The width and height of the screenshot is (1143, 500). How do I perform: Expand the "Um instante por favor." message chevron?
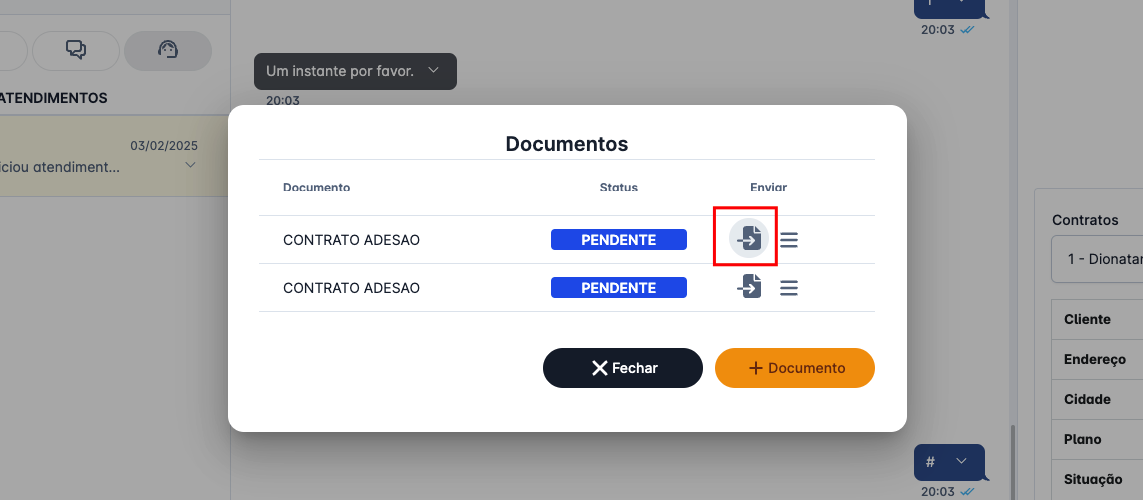[433, 71]
